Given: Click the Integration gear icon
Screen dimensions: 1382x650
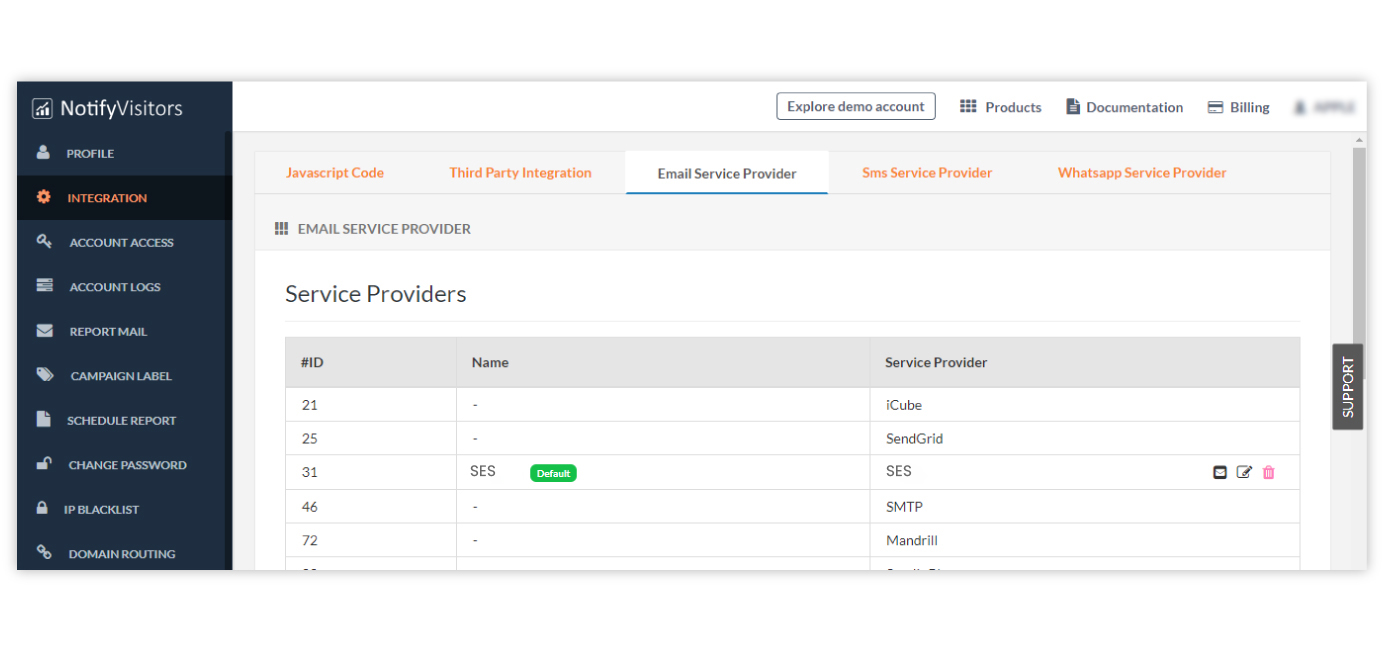Looking at the screenshot, I should 43,197.
